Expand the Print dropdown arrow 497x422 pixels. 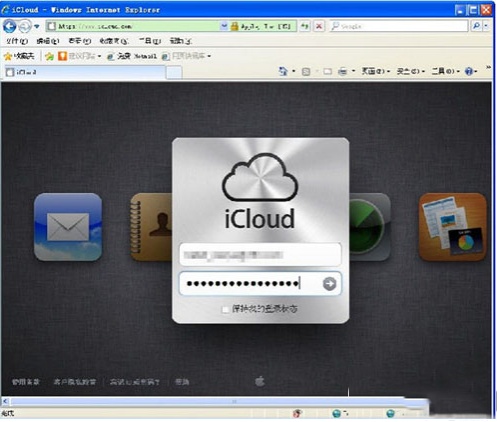pyautogui.click(x=353, y=71)
